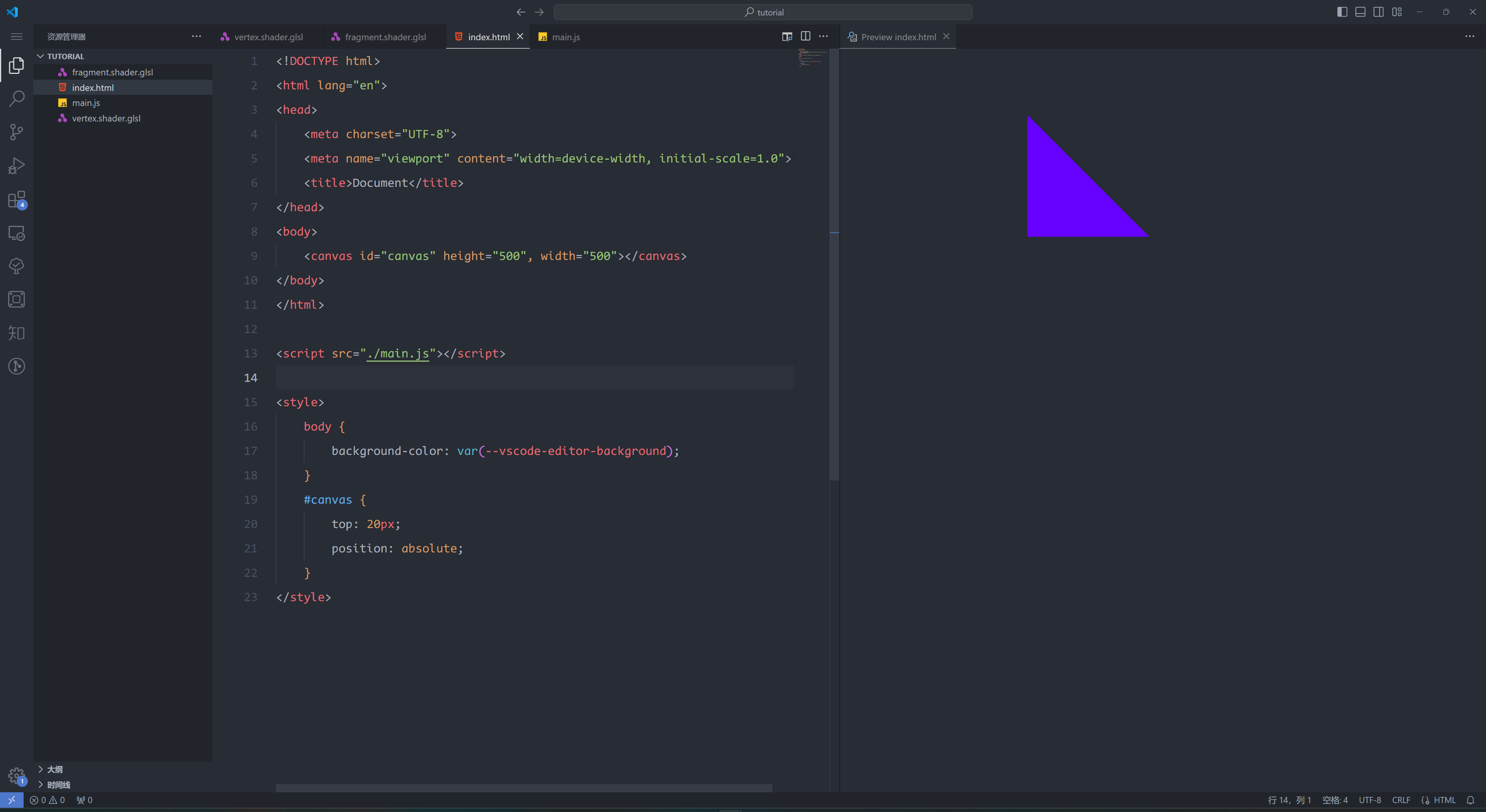Open the Remote Explorer view

pyautogui.click(x=16, y=233)
